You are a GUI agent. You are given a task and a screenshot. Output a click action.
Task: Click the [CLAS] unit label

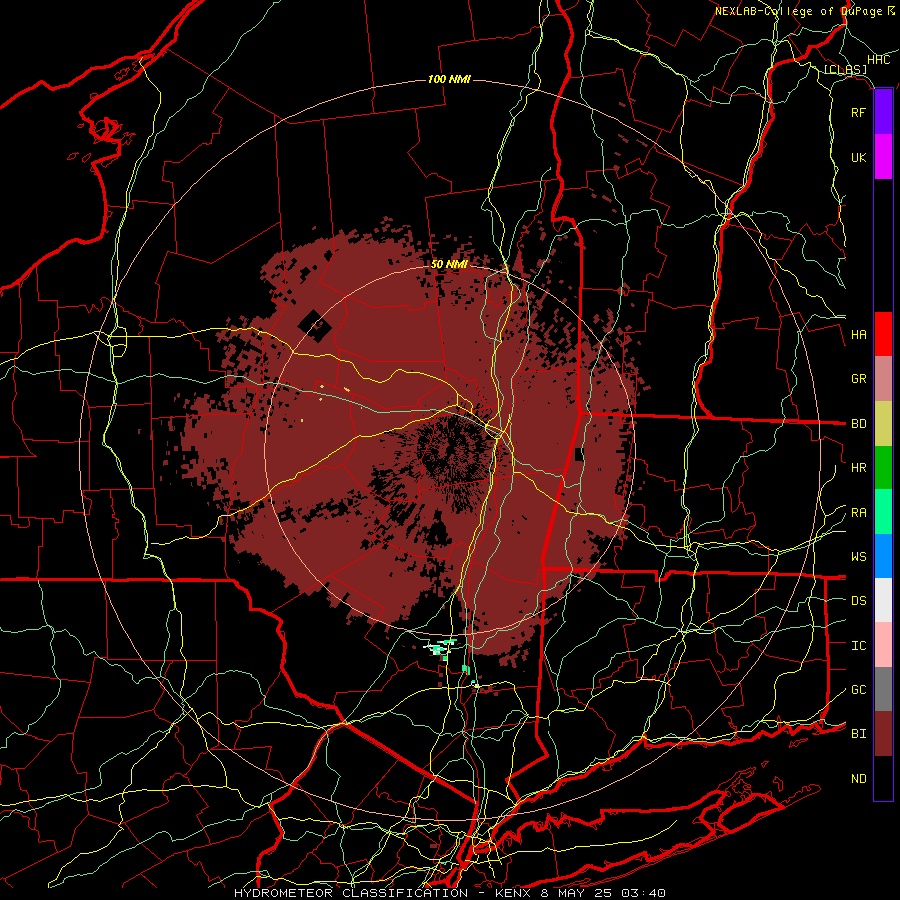click(845, 69)
